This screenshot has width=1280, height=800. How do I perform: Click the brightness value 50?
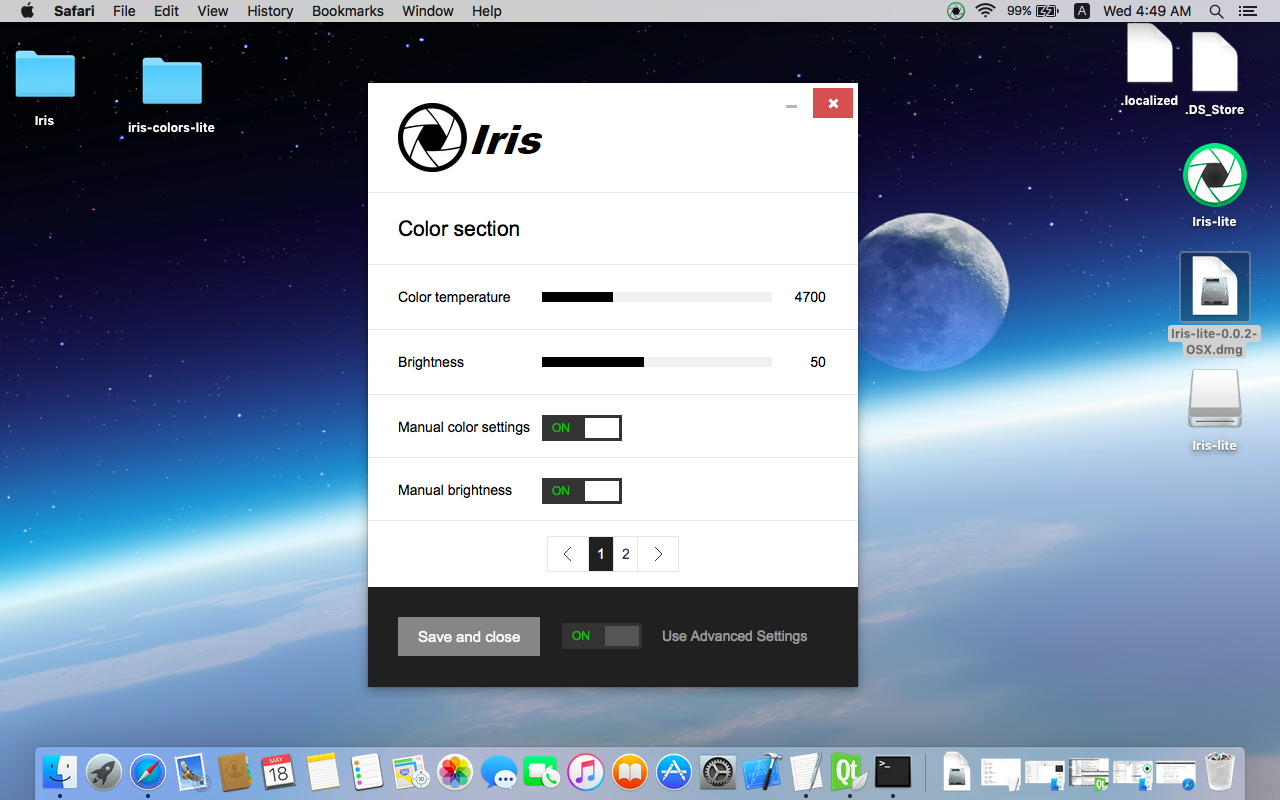pos(818,362)
